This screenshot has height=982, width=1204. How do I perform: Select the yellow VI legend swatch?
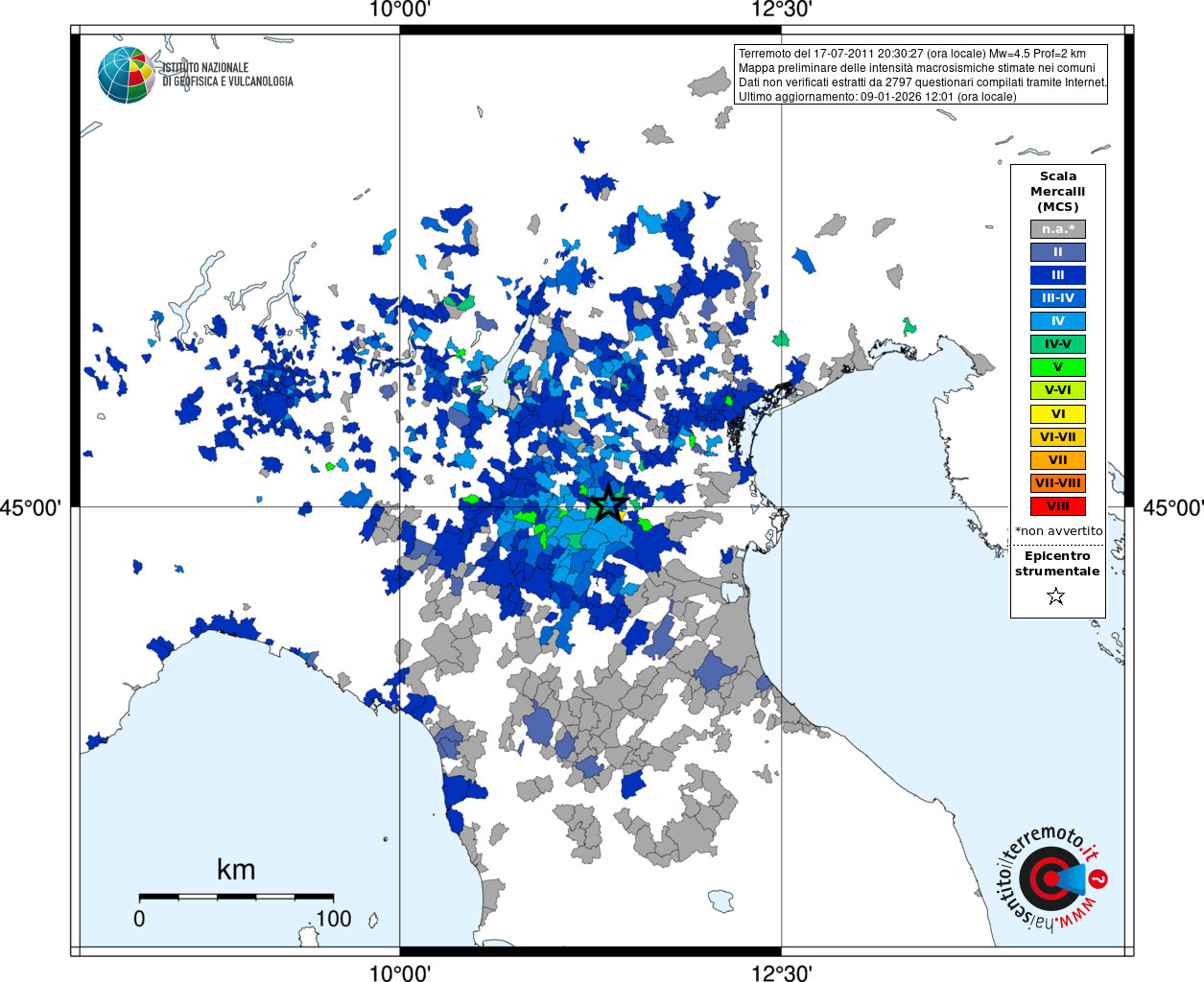1057,414
